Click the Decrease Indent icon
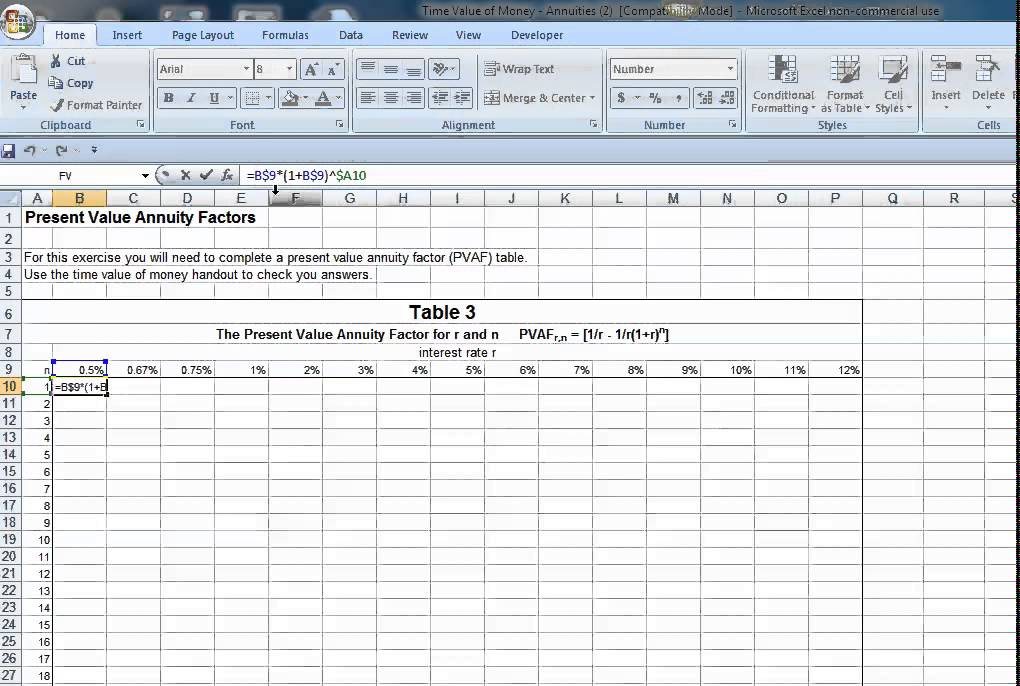Image resolution: width=1020 pixels, height=686 pixels. coord(440,98)
